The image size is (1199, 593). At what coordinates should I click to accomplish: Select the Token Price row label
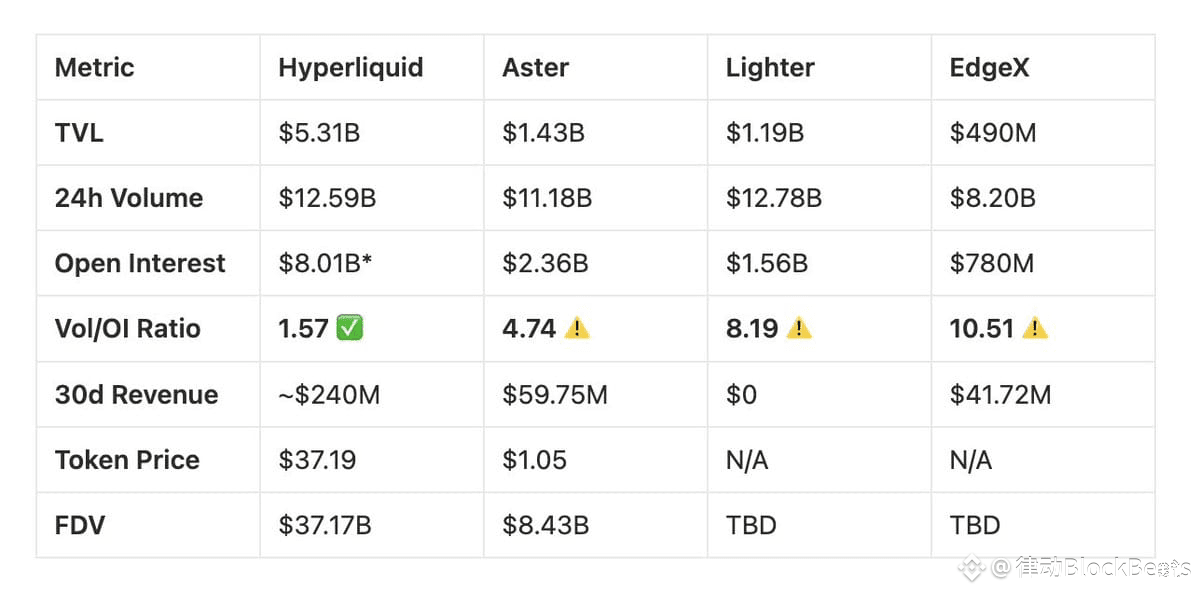click(127, 459)
